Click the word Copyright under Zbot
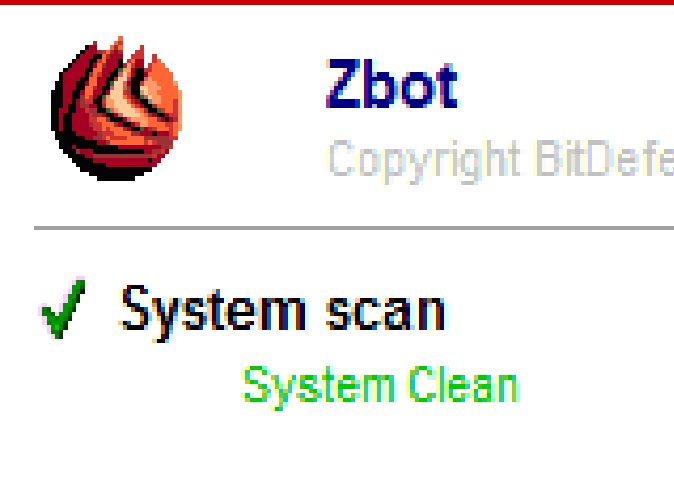This screenshot has width=674, height=503. [x=425, y=162]
